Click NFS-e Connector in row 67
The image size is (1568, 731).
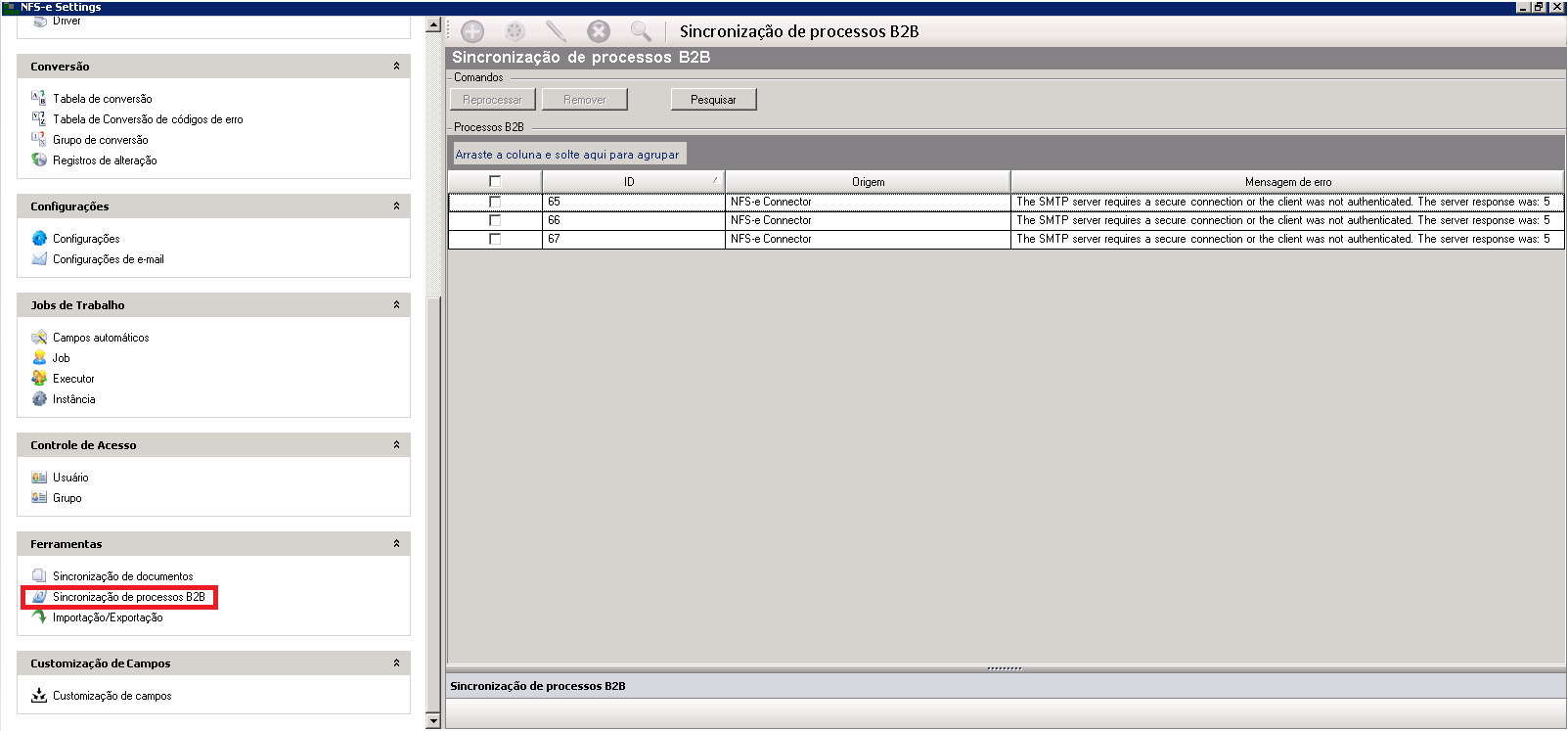click(771, 239)
